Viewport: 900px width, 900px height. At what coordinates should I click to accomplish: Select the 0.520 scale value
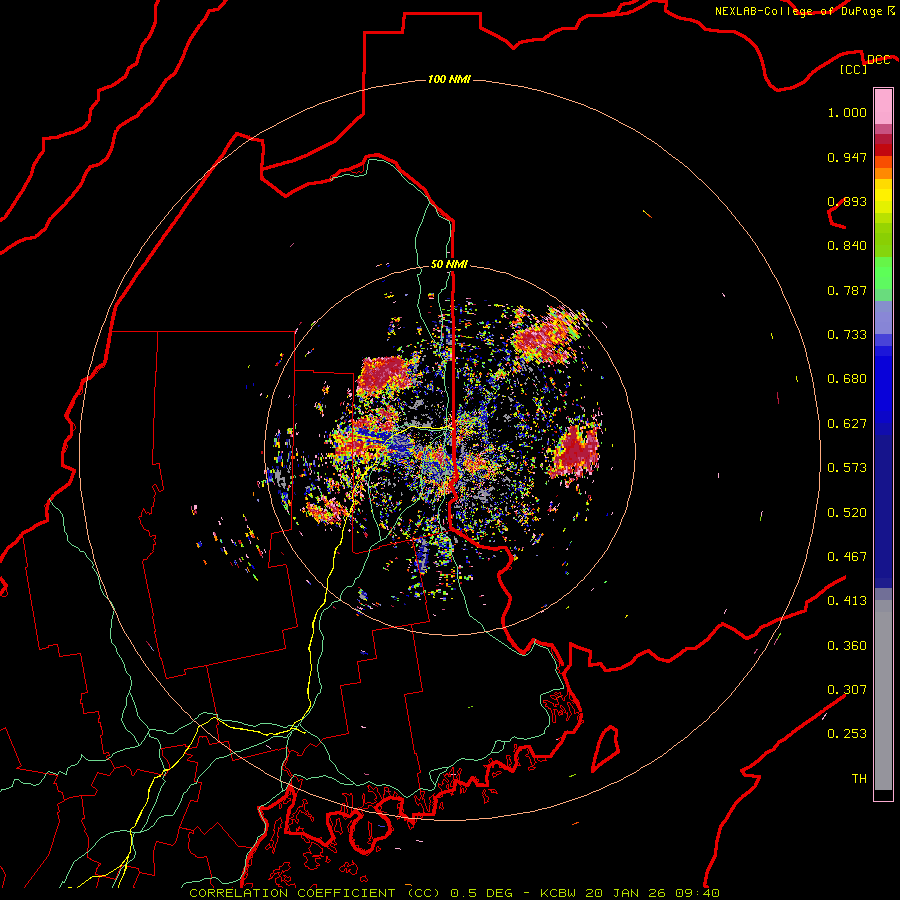(847, 513)
